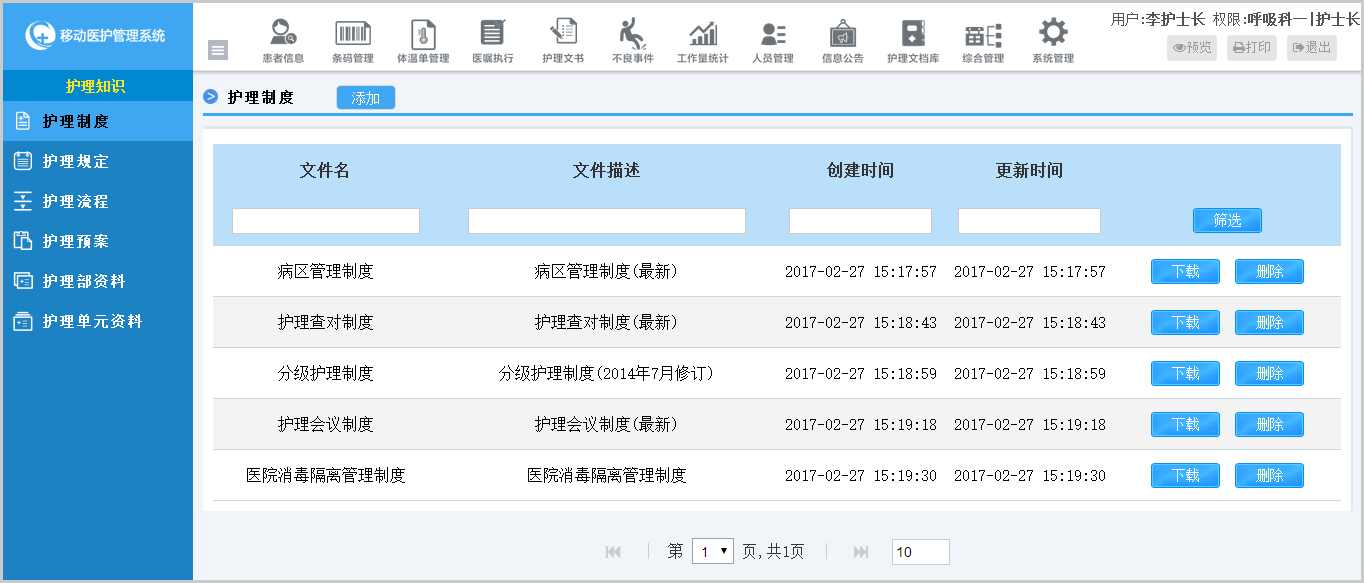
Task: Go to 护理单元资料 in sidebar
Action: (92, 321)
